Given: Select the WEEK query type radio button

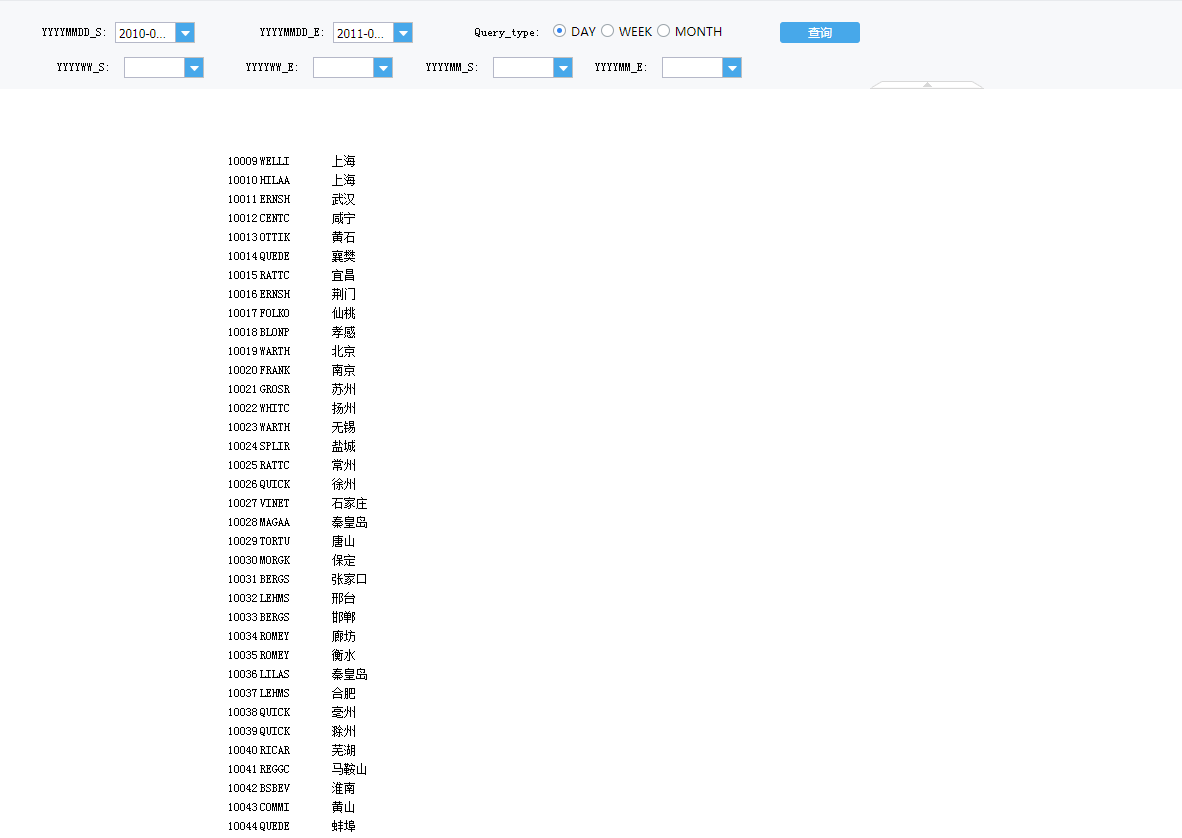Looking at the screenshot, I should pyautogui.click(x=608, y=31).
